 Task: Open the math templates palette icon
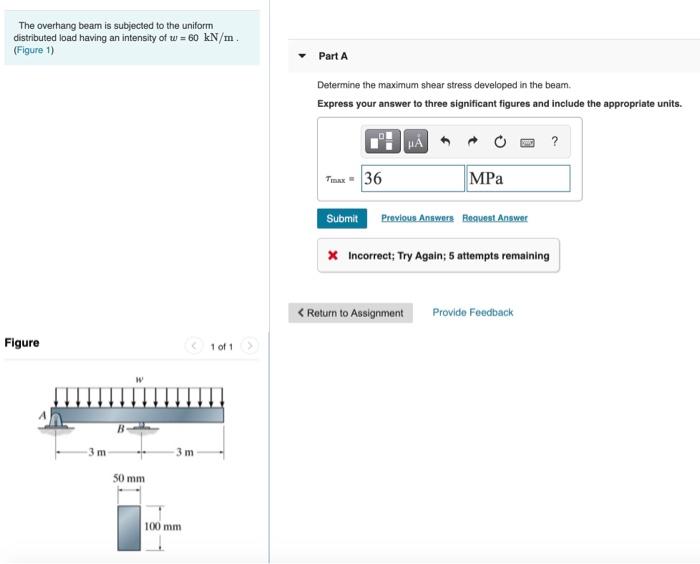(x=383, y=142)
